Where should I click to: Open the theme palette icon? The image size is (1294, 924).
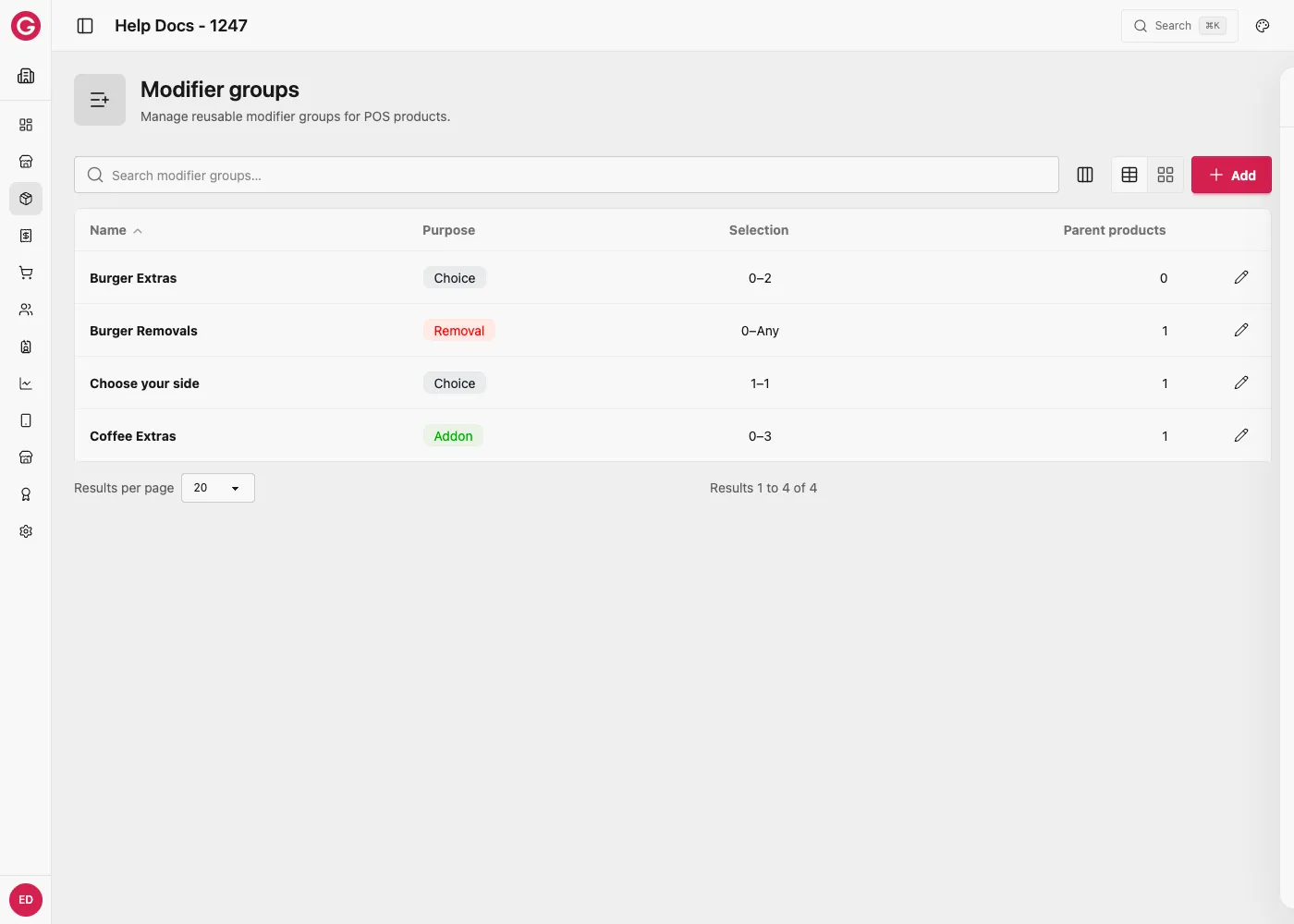tap(1263, 26)
